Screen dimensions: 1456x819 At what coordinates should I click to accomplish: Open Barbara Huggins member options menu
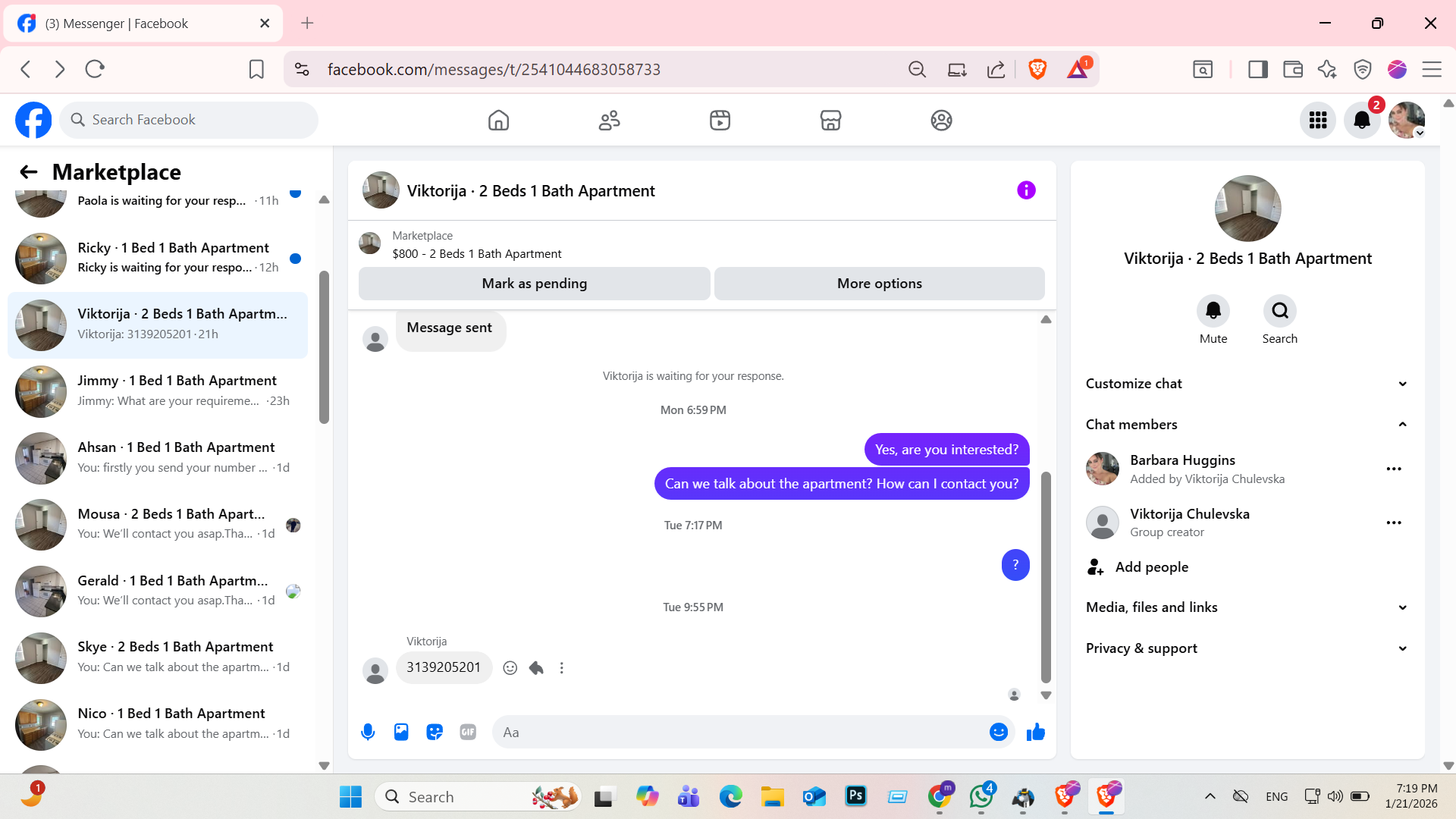(1393, 469)
